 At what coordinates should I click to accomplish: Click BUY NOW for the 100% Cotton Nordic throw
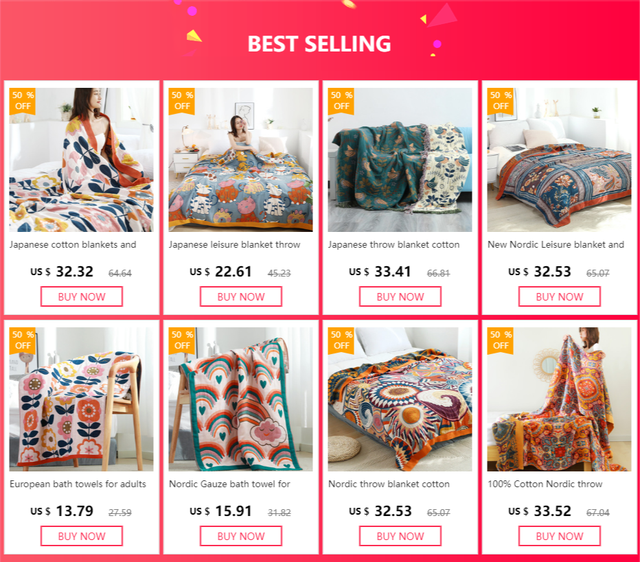click(x=560, y=536)
